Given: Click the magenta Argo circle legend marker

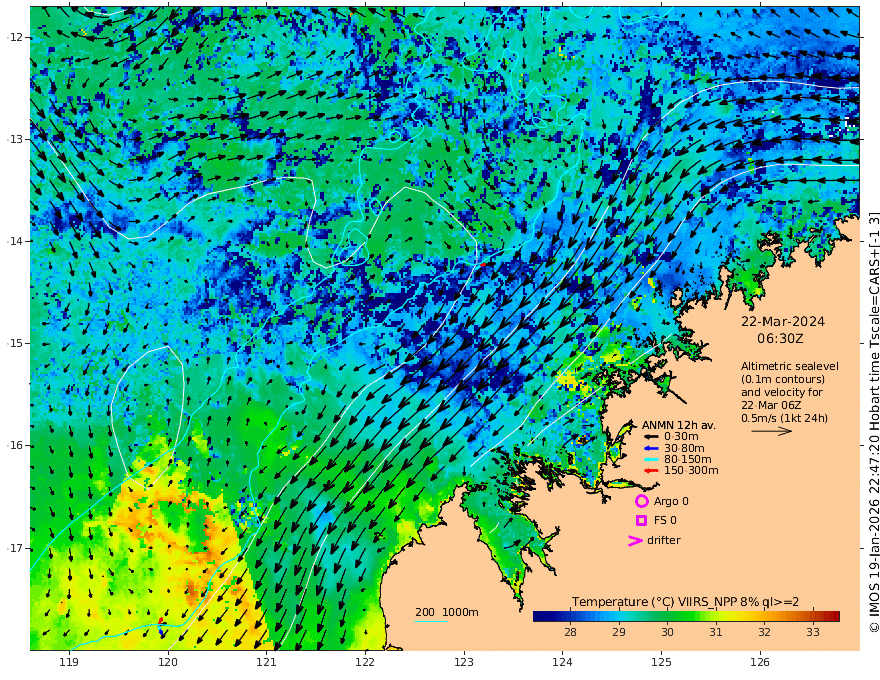Looking at the screenshot, I should (641, 501).
